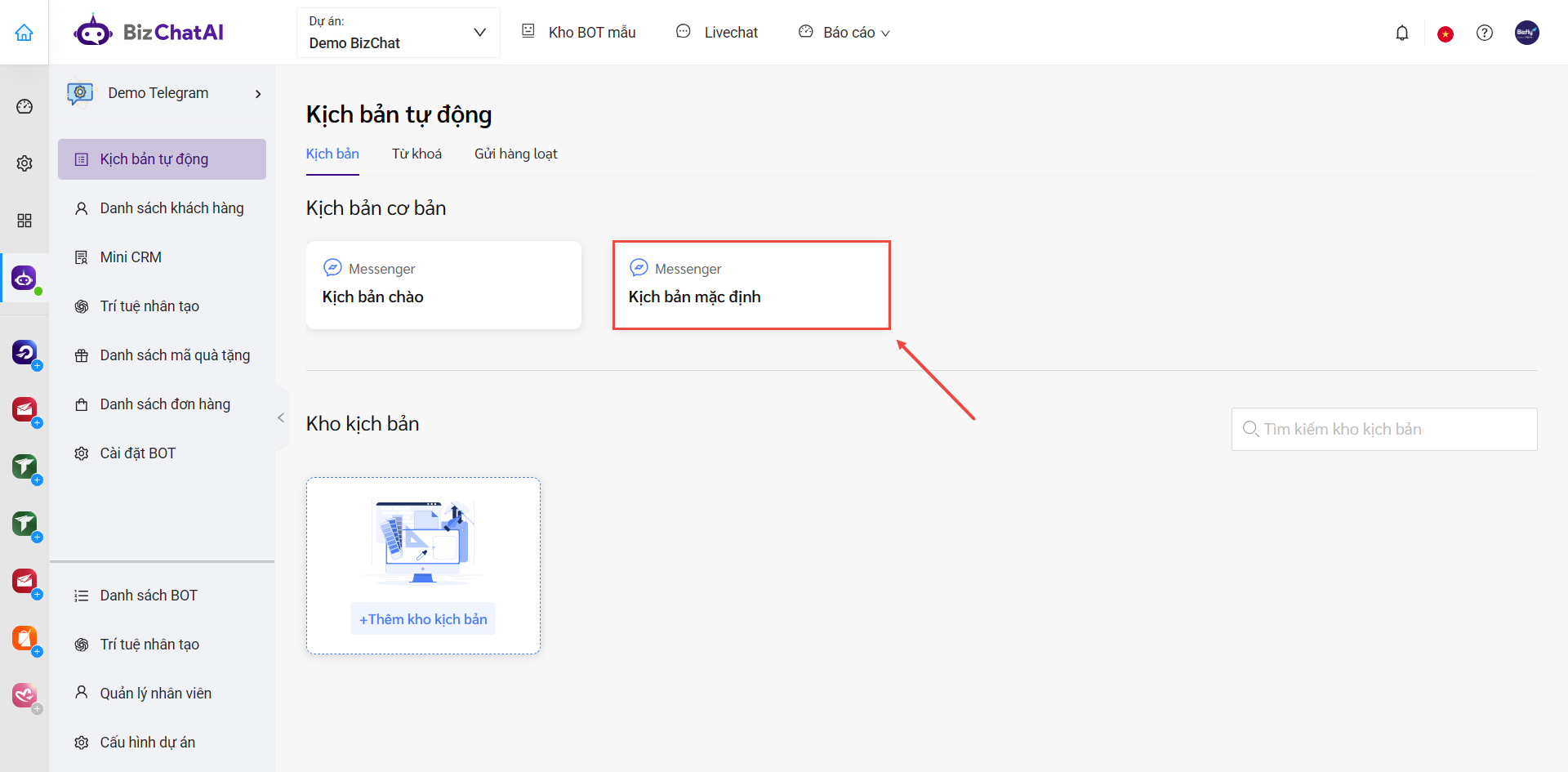Open the user profile avatar
This screenshot has height=772, width=1568.
click(x=1527, y=33)
